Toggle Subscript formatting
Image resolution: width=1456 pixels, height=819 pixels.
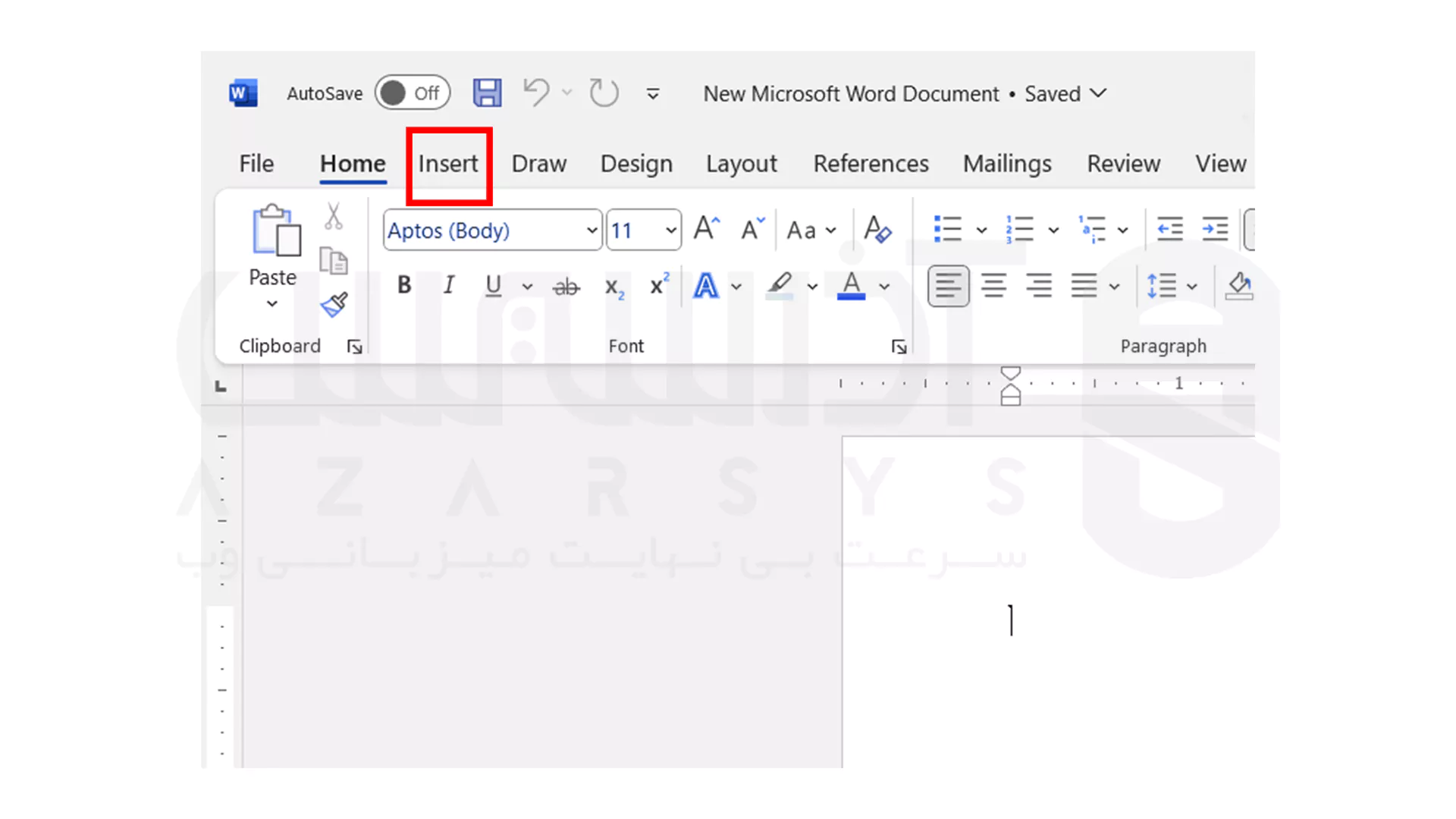614,287
